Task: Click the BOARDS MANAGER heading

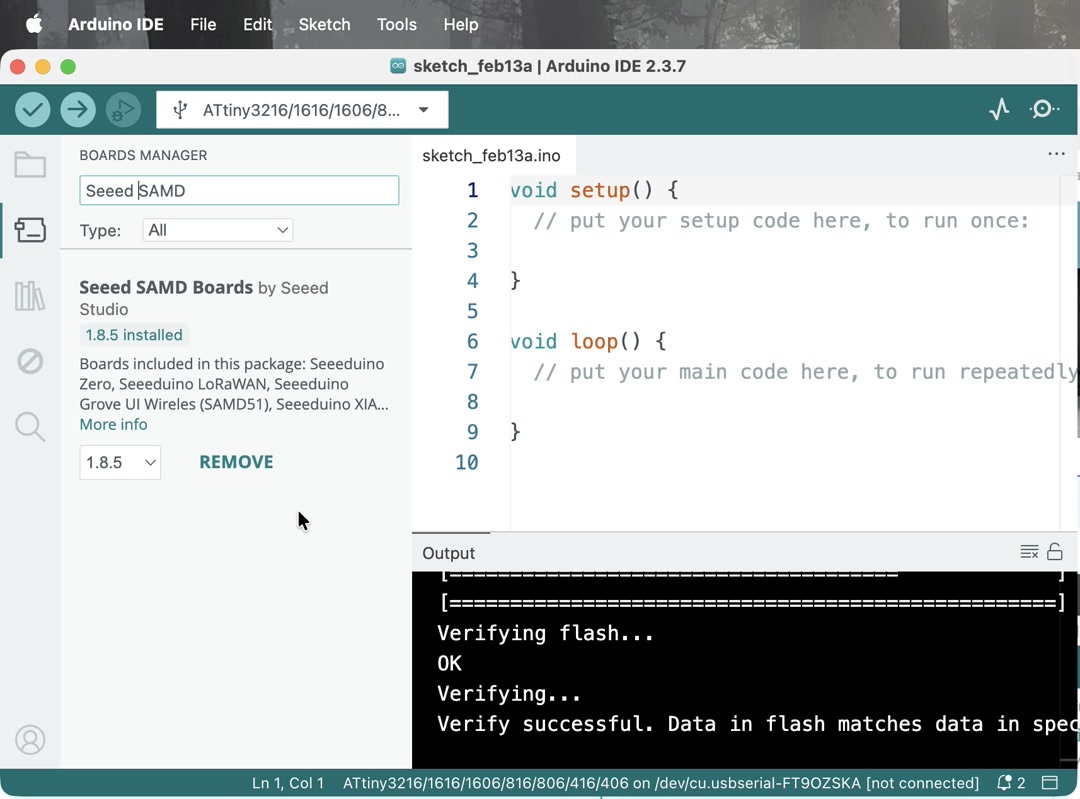Action: coord(143,155)
